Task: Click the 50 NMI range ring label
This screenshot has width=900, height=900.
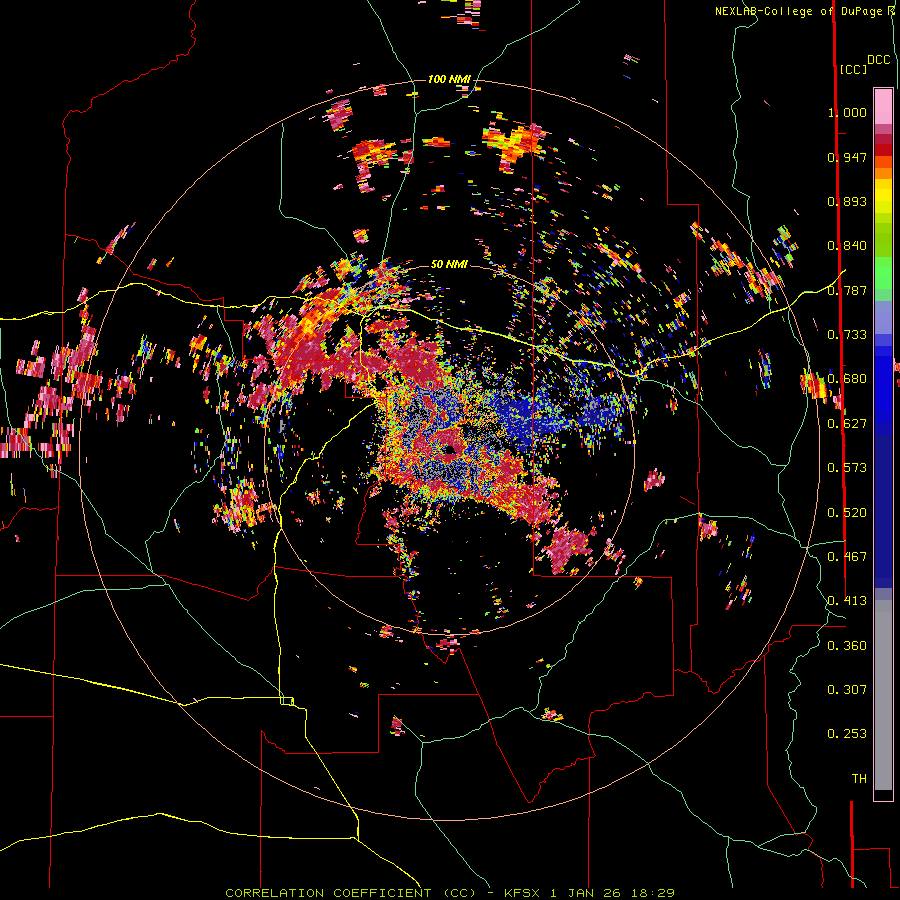Action: (x=449, y=264)
